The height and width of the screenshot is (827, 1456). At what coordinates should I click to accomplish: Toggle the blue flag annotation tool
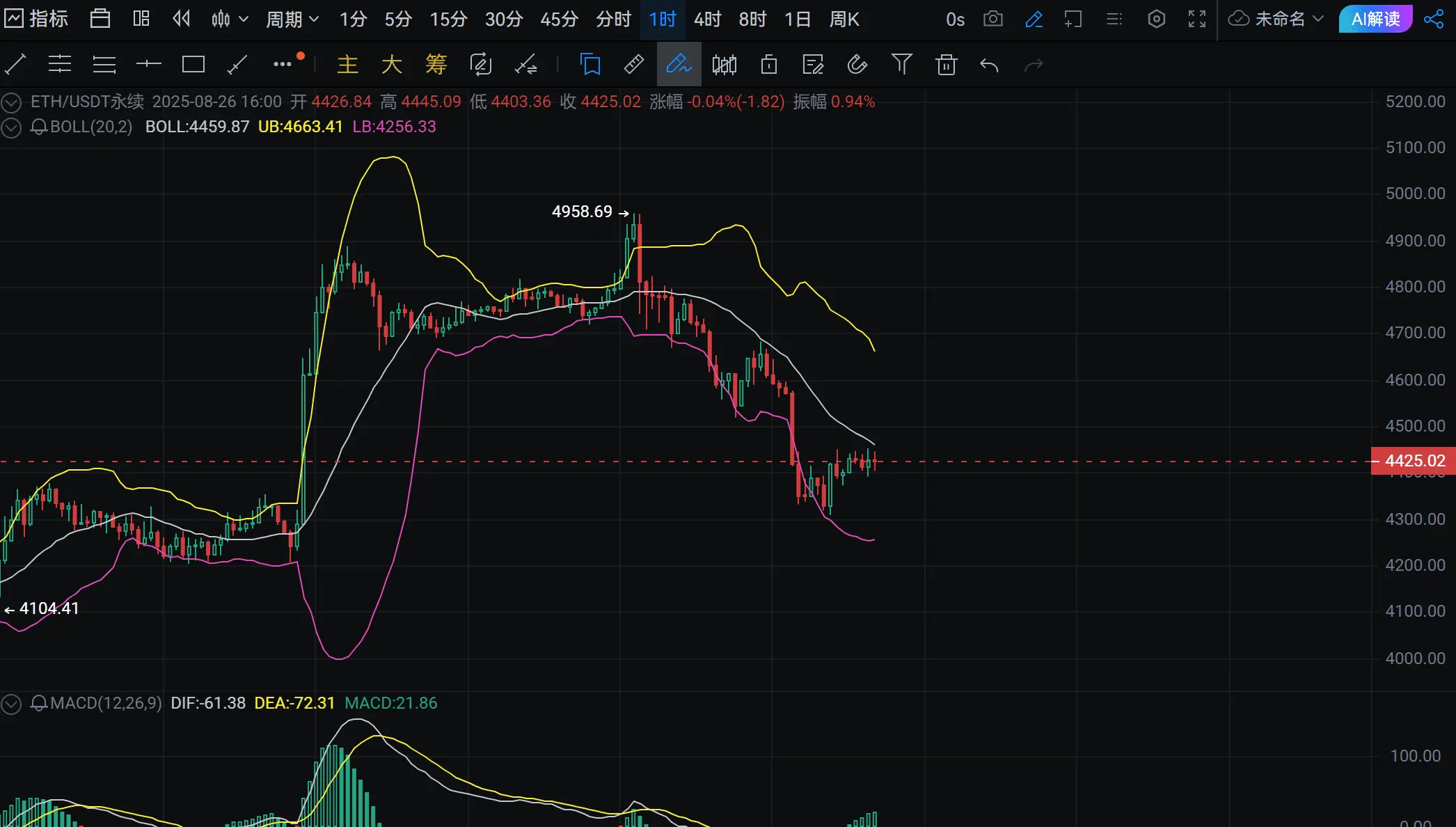tap(590, 65)
